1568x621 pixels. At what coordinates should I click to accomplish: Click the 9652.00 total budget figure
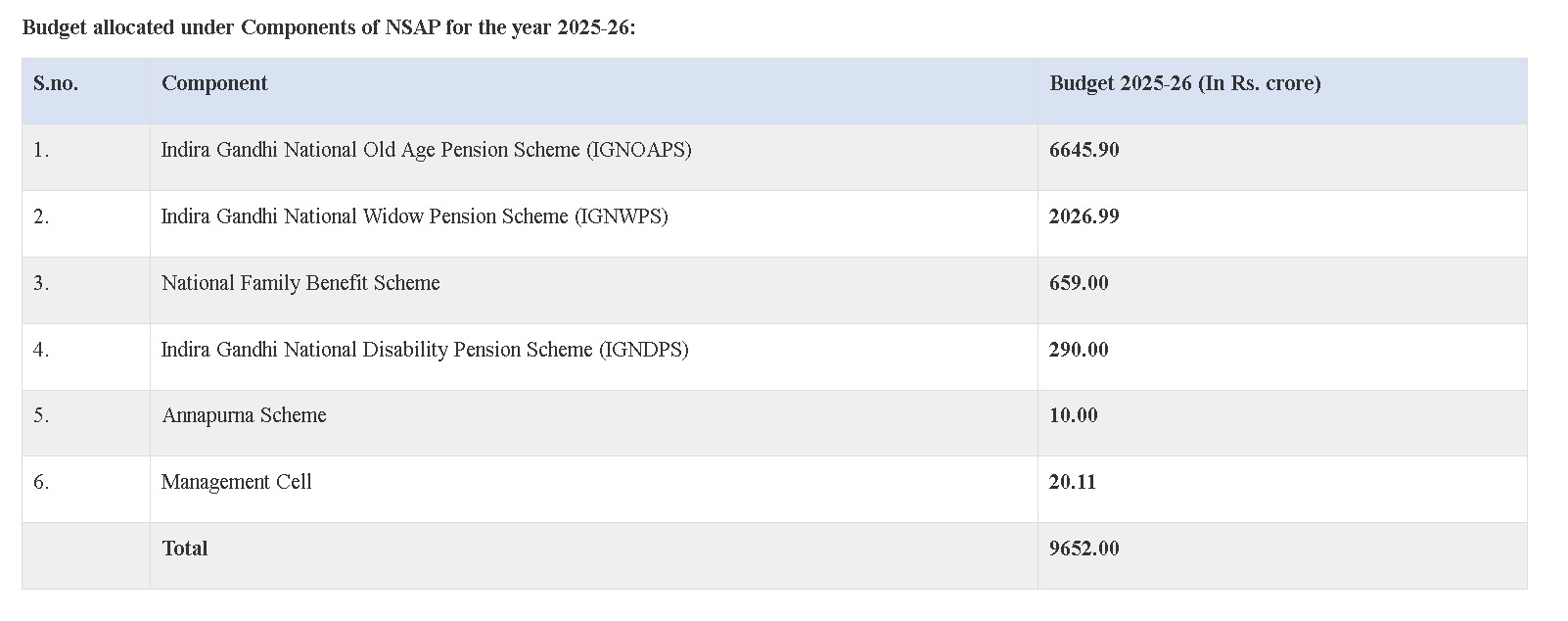pos(1084,549)
